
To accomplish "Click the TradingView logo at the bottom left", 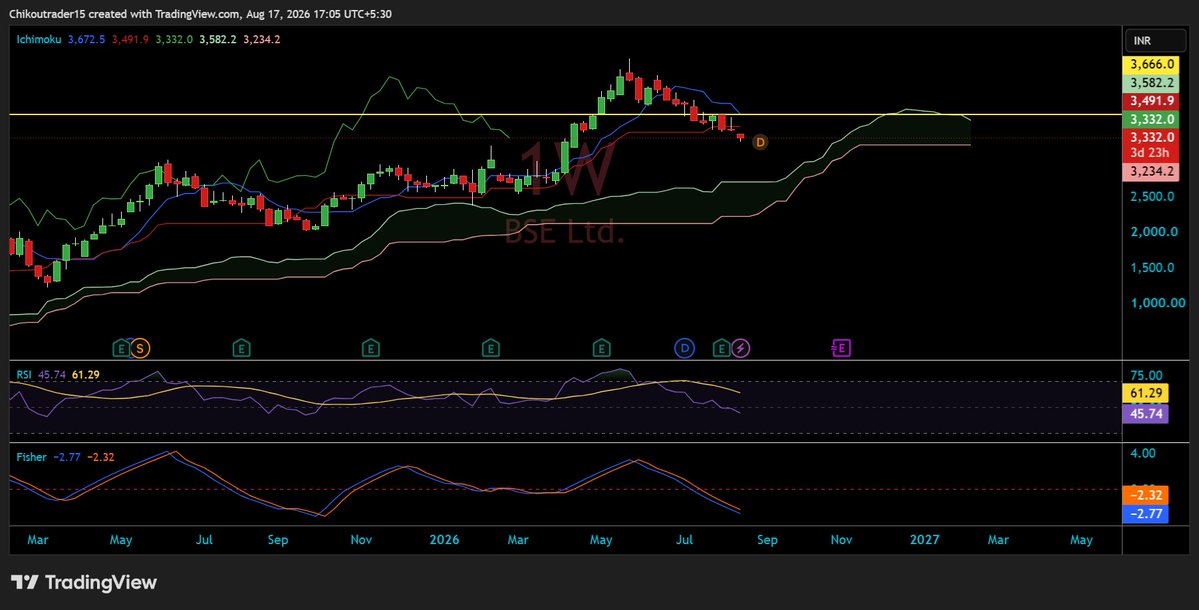I will tap(24, 582).
